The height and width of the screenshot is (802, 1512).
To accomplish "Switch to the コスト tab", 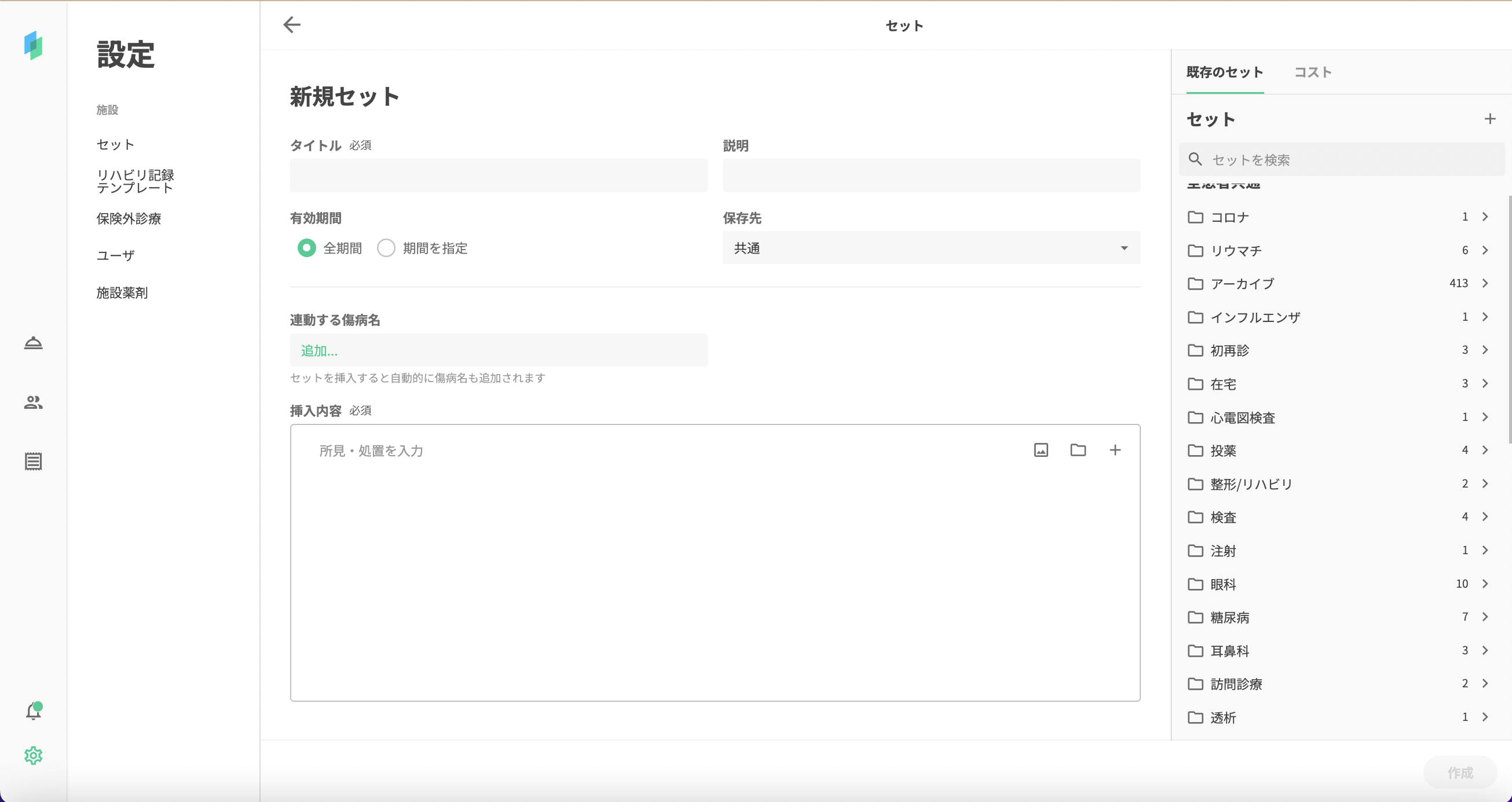I will 1313,72.
